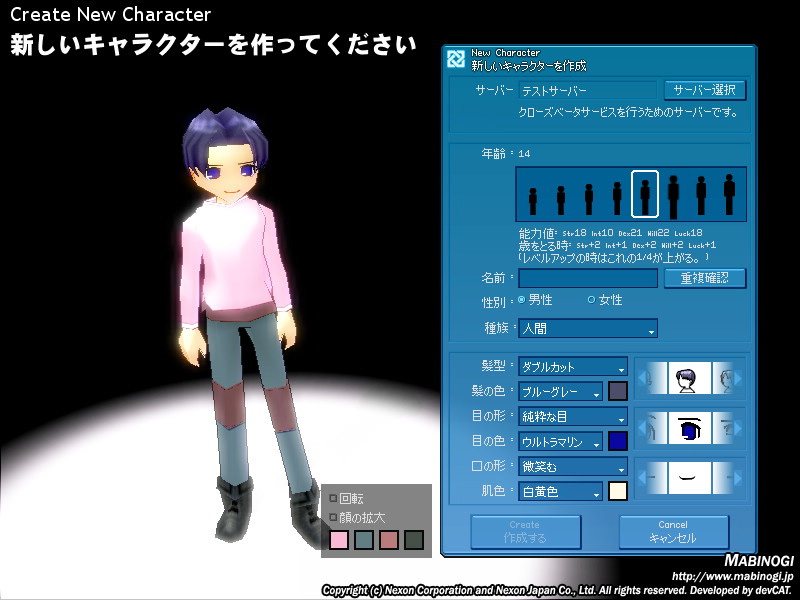The image size is (800, 600).
Task: Pick the pink clothing color swatch
Action: pos(339,540)
